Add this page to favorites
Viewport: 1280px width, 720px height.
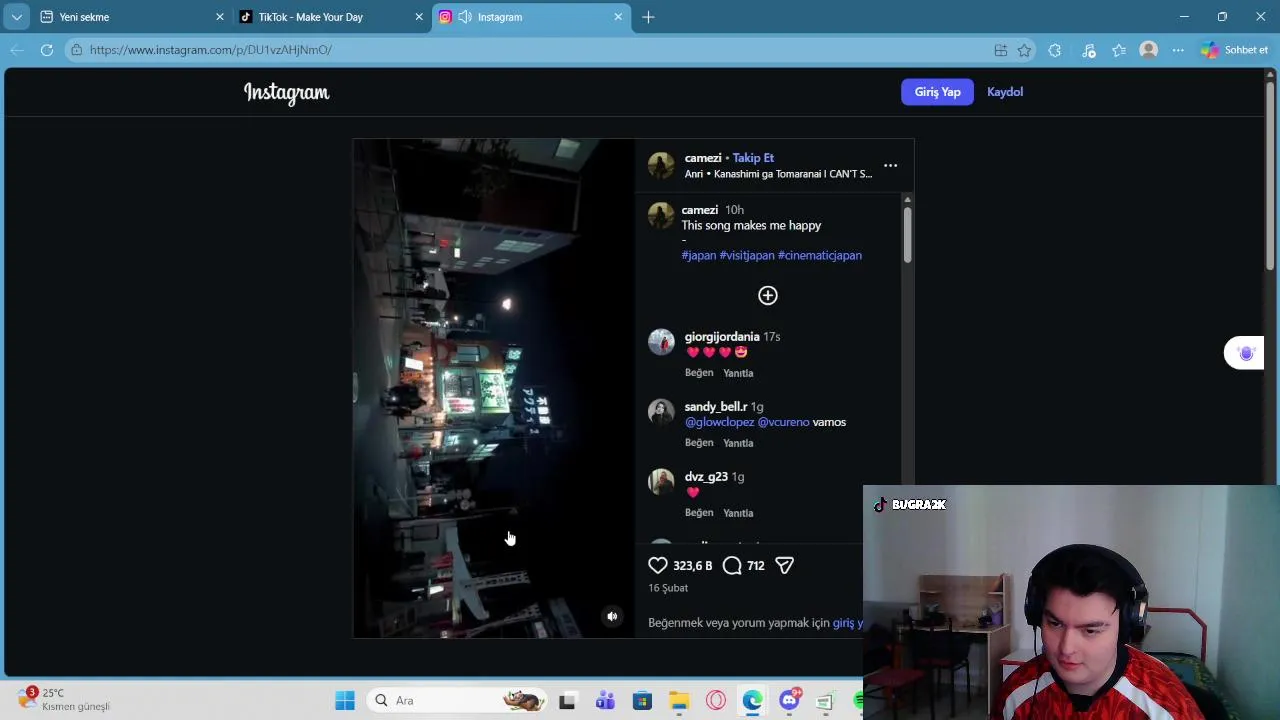click(1024, 50)
